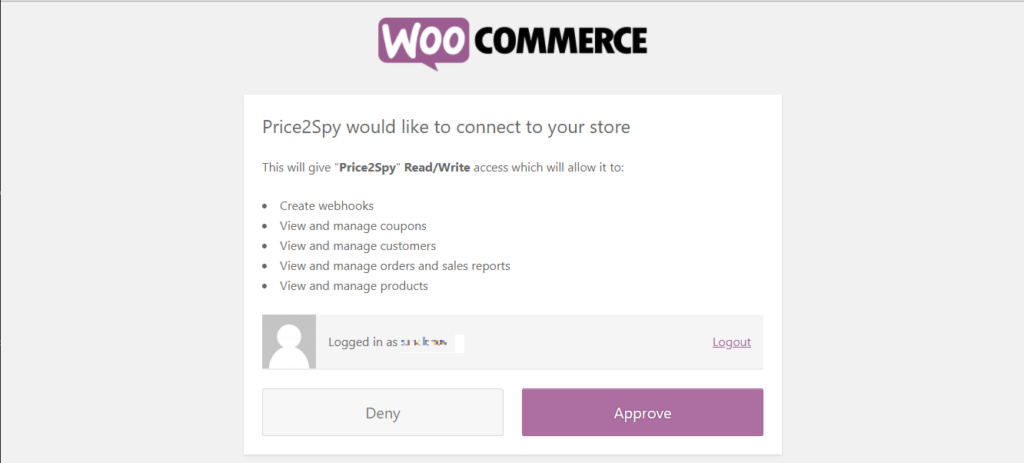Approve the Price2Spy connection request
The image size is (1024, 463).
(x=642, y=413)
